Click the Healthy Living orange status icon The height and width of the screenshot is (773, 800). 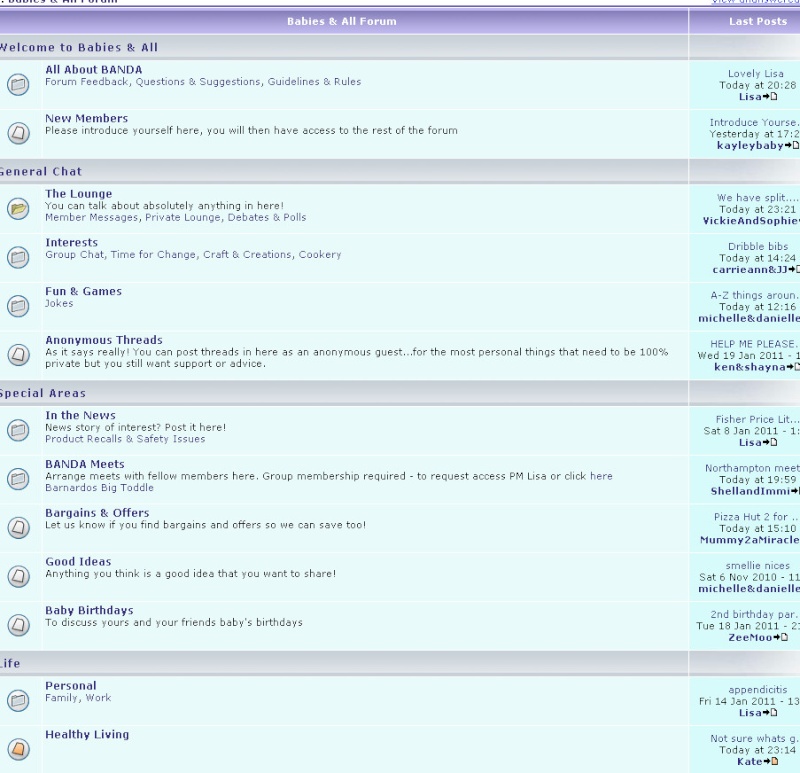[18, 749]
